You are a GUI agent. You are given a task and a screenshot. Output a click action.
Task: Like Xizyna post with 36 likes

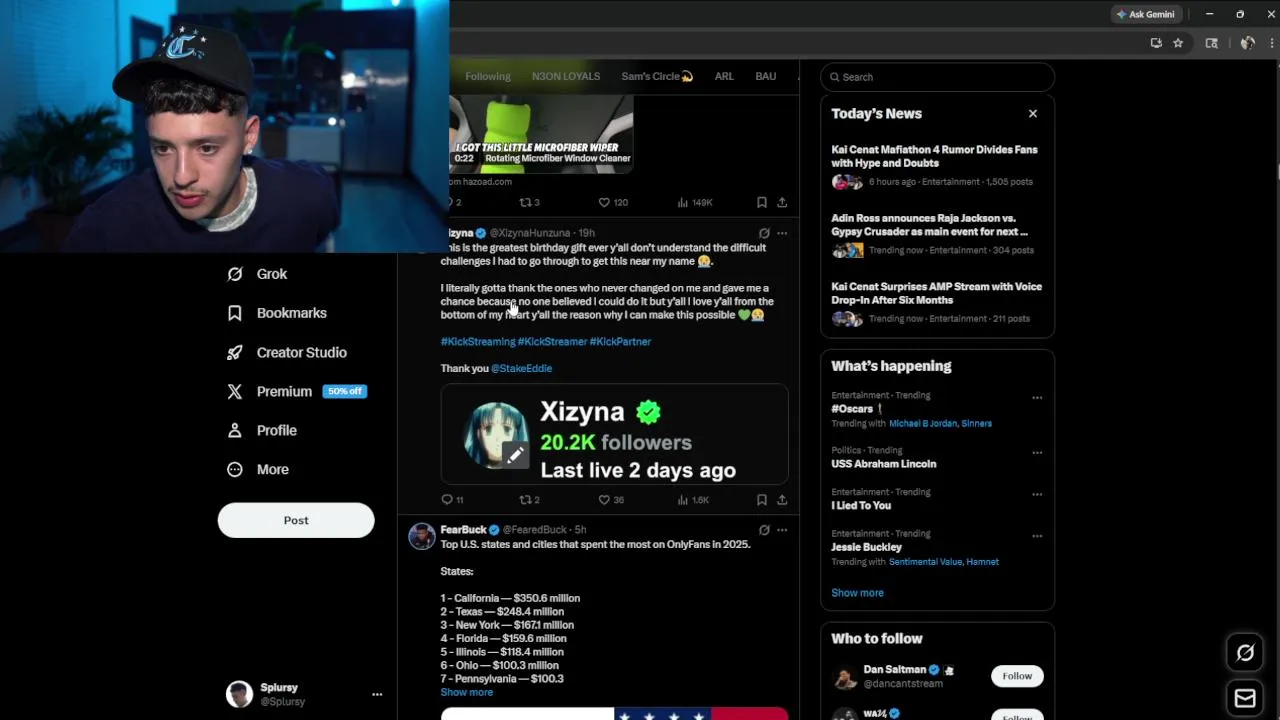610,499
